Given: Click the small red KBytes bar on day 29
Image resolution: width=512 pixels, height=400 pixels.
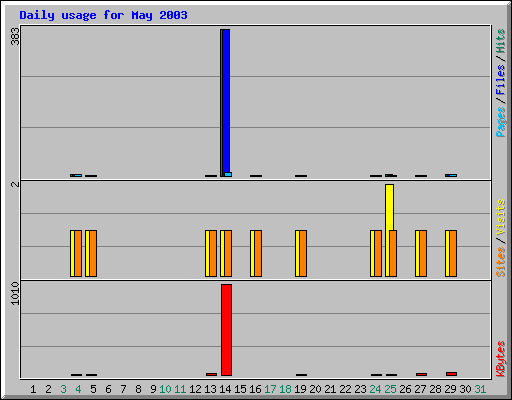Looking at the screenshot, I should tap(452, 374).
